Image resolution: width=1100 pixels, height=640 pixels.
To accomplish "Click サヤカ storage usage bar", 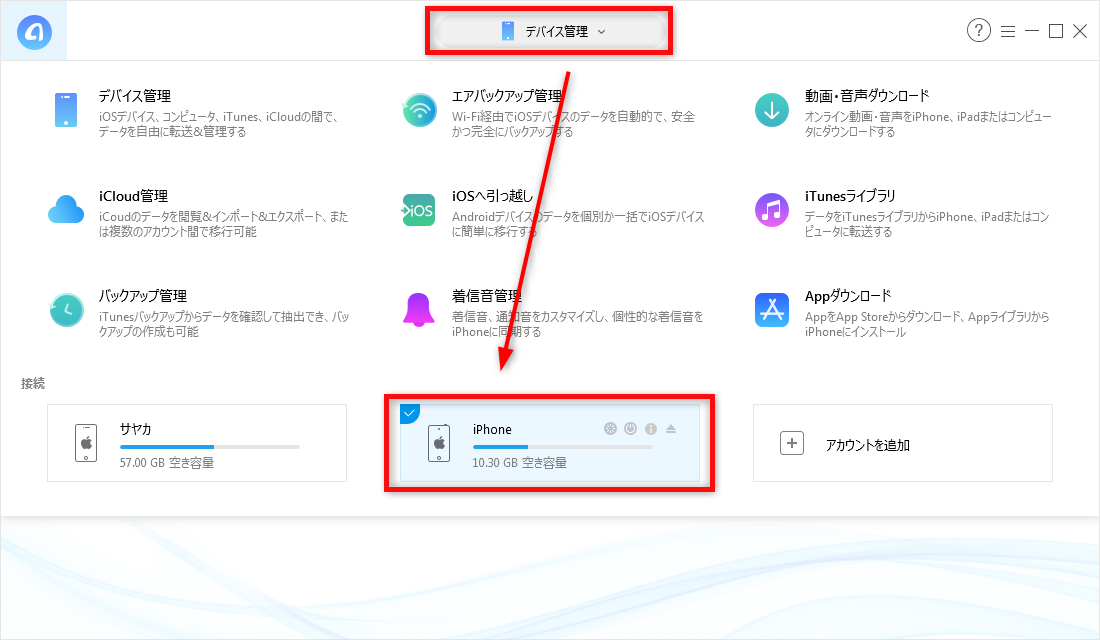I will click(210, 447).
